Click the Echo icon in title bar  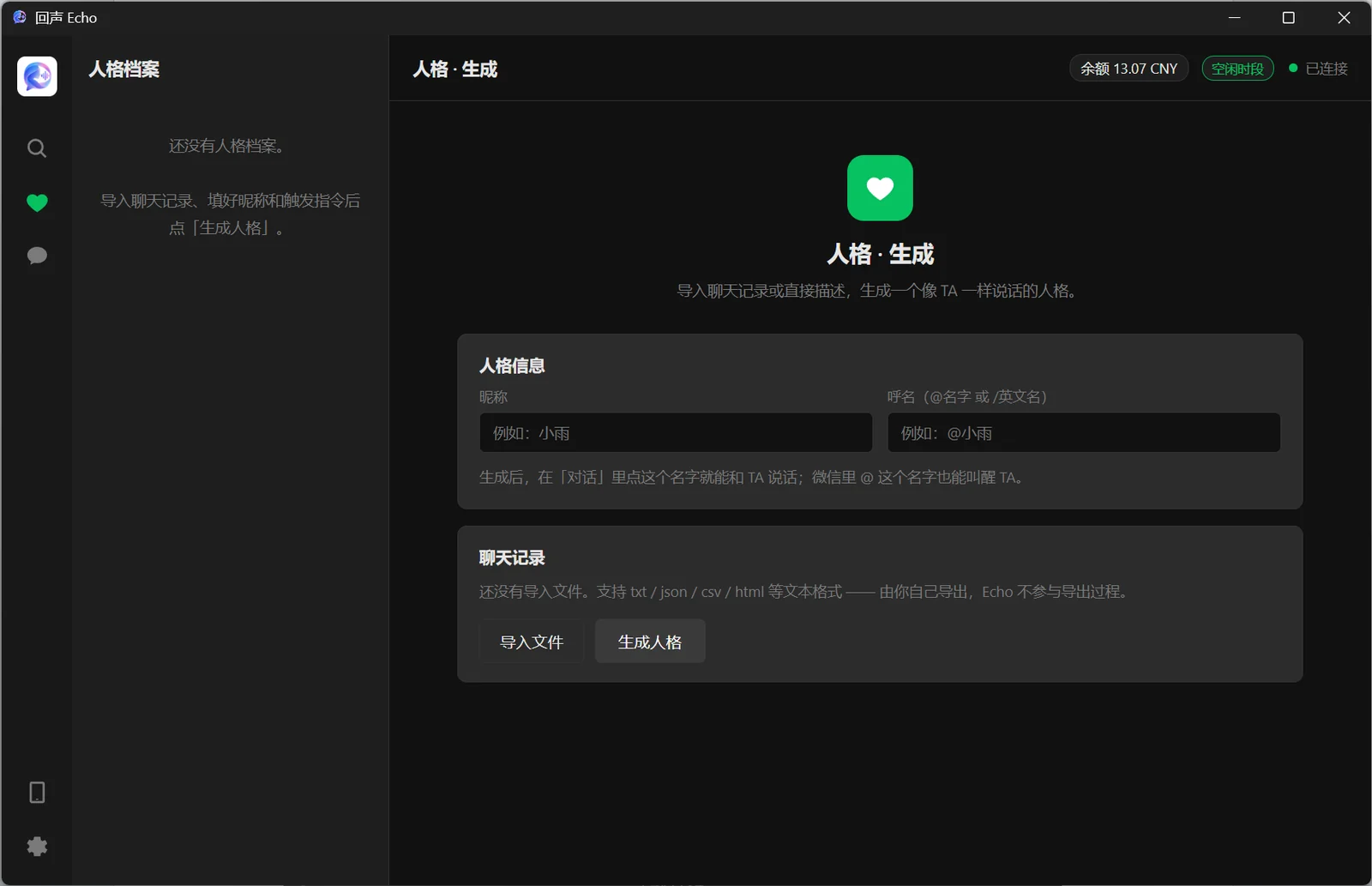20,17
